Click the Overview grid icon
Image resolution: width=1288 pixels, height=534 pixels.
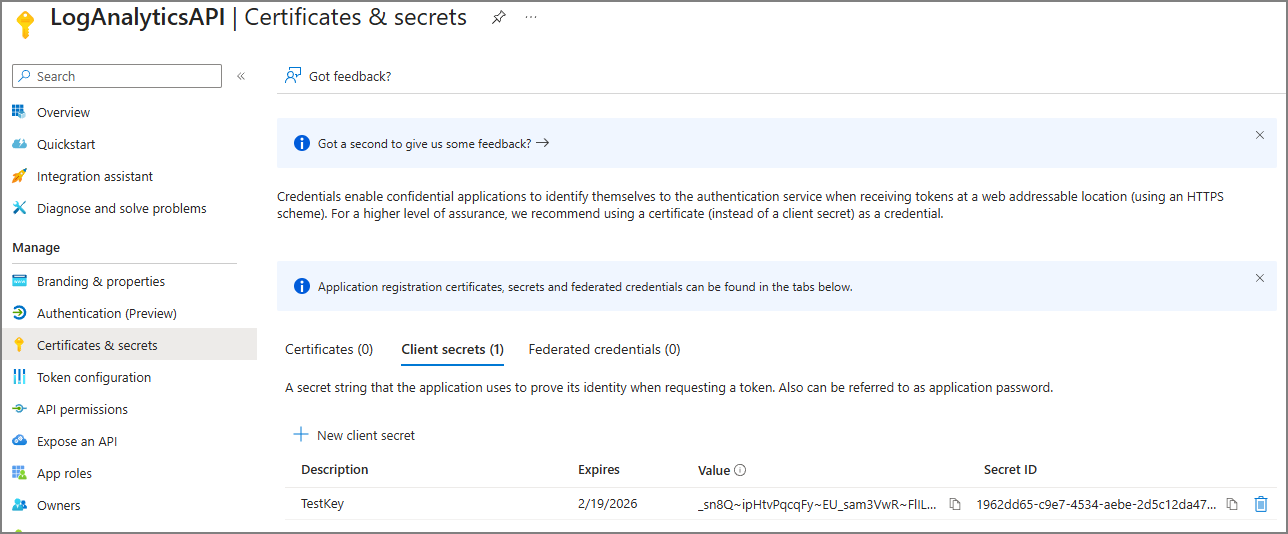click(19, 112)
